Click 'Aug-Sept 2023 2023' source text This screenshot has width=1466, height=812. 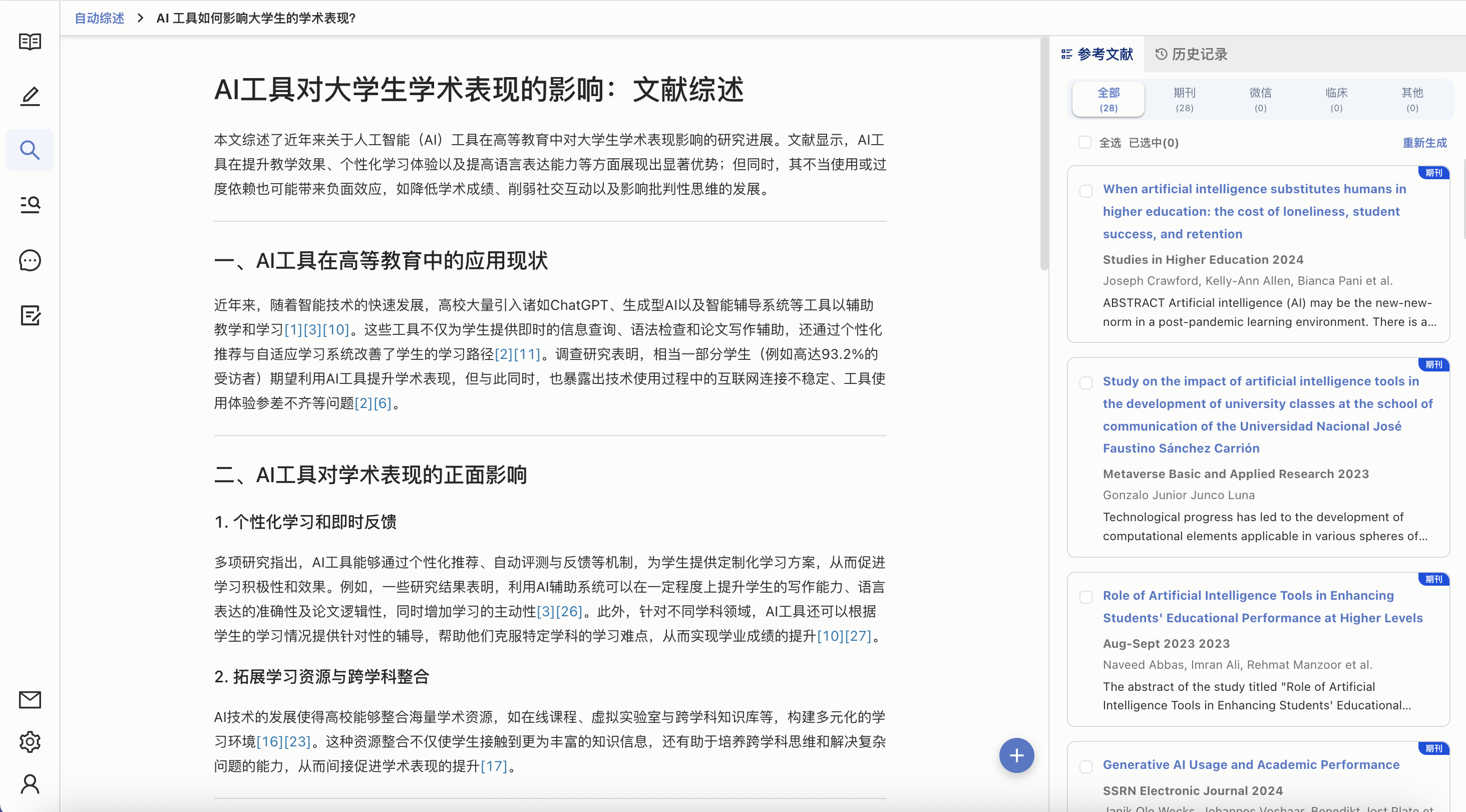[x=1166, y=644]
